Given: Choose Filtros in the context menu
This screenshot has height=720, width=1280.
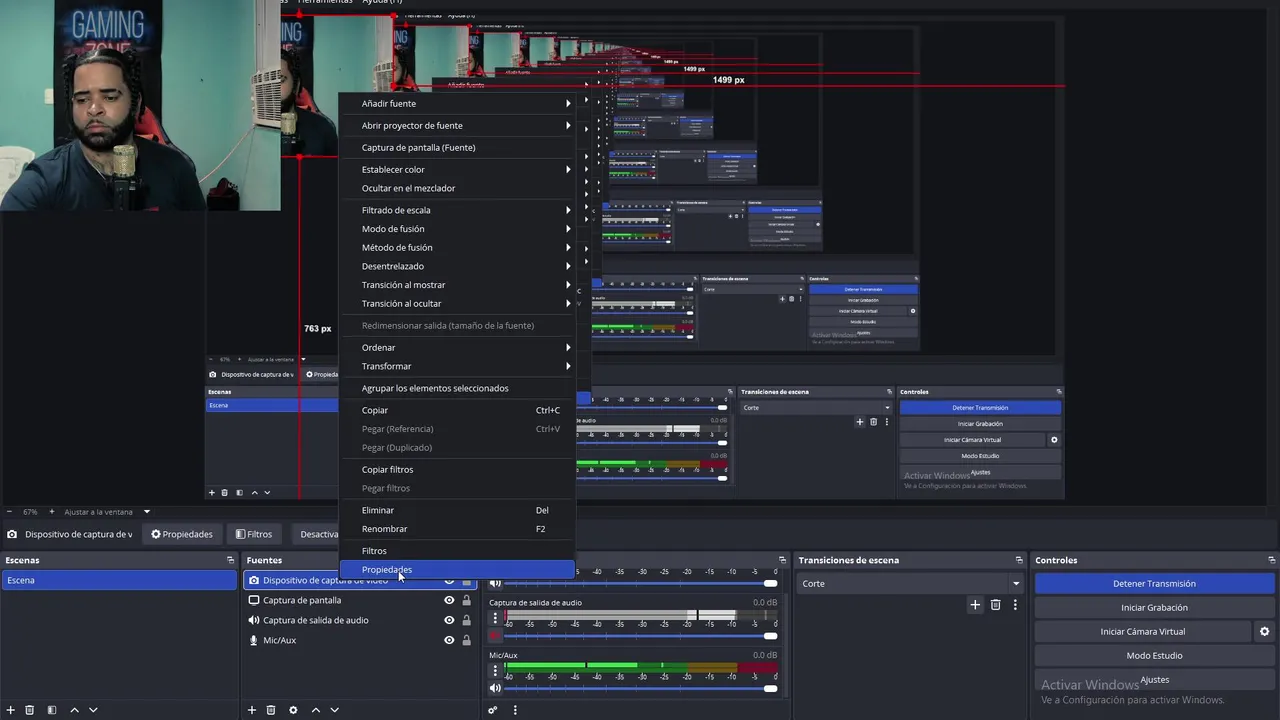Looking at the screenshot, I should [x=457, y=551].
